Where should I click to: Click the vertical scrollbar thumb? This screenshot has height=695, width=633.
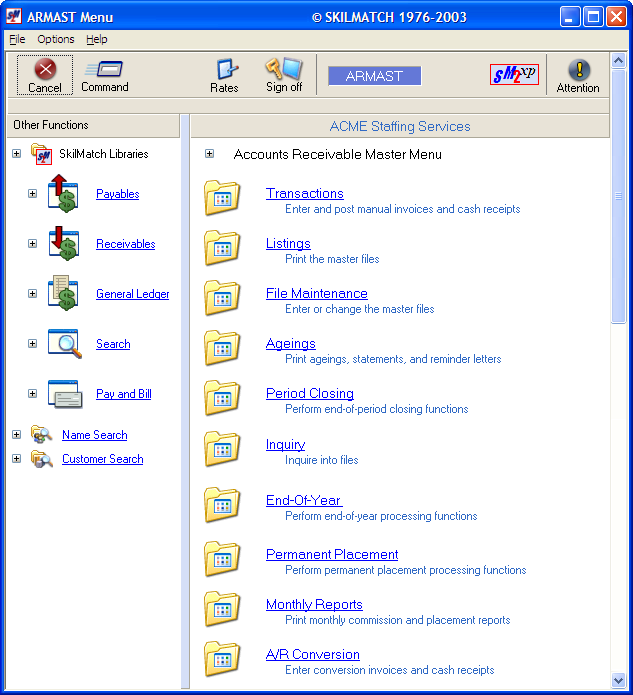(x=618, y=196)
